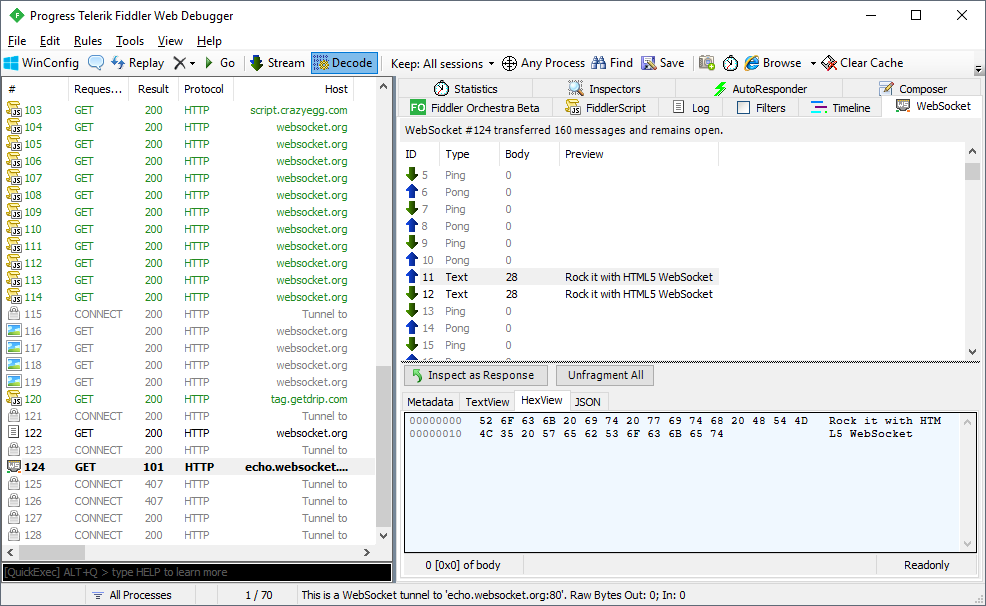Open the WinConfig tool
Screen dimensions: 986x606
pyautogui.click(x=40, y=62)
